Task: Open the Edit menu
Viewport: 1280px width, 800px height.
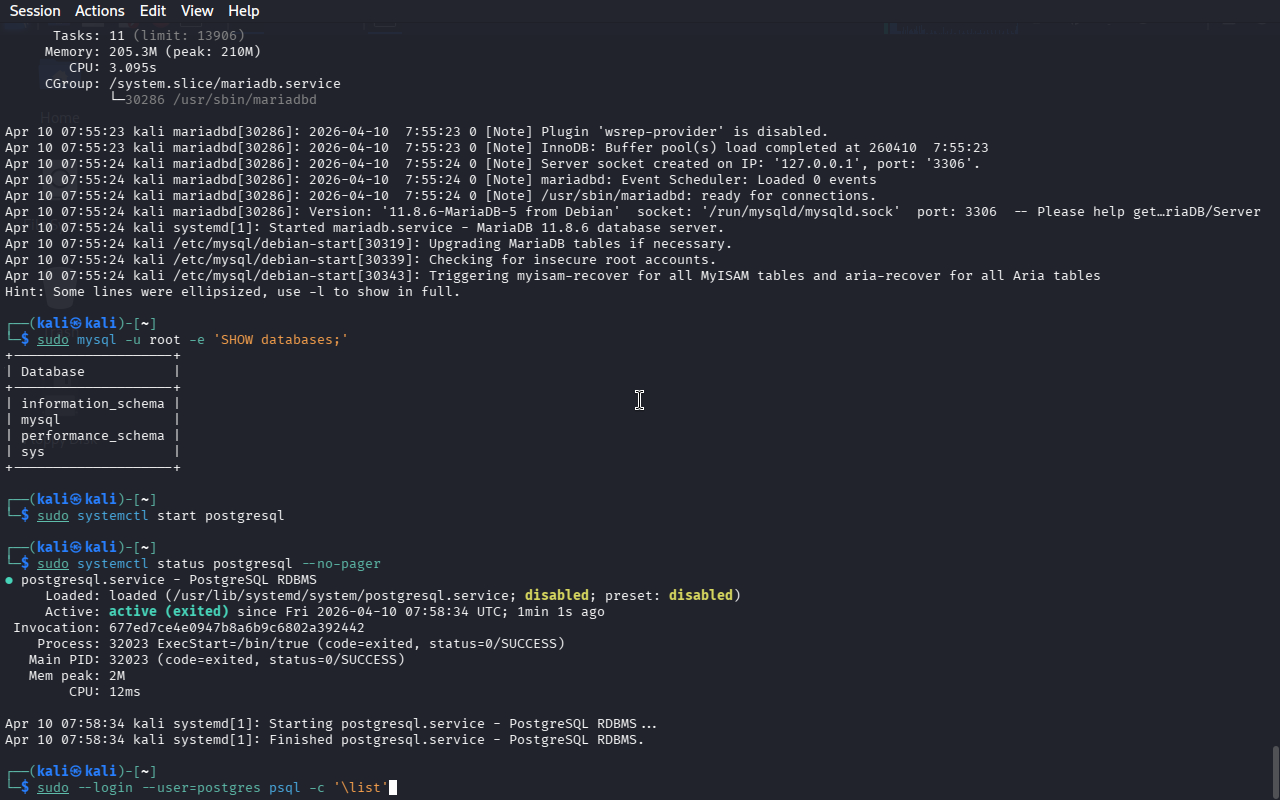Action: [153, 11]
